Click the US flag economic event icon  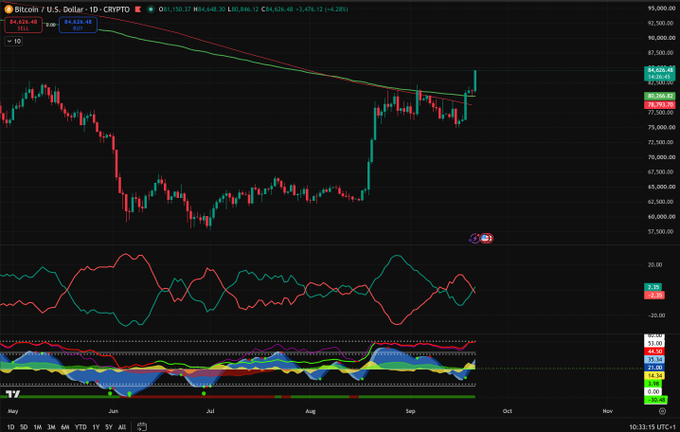tap(486, 238)
